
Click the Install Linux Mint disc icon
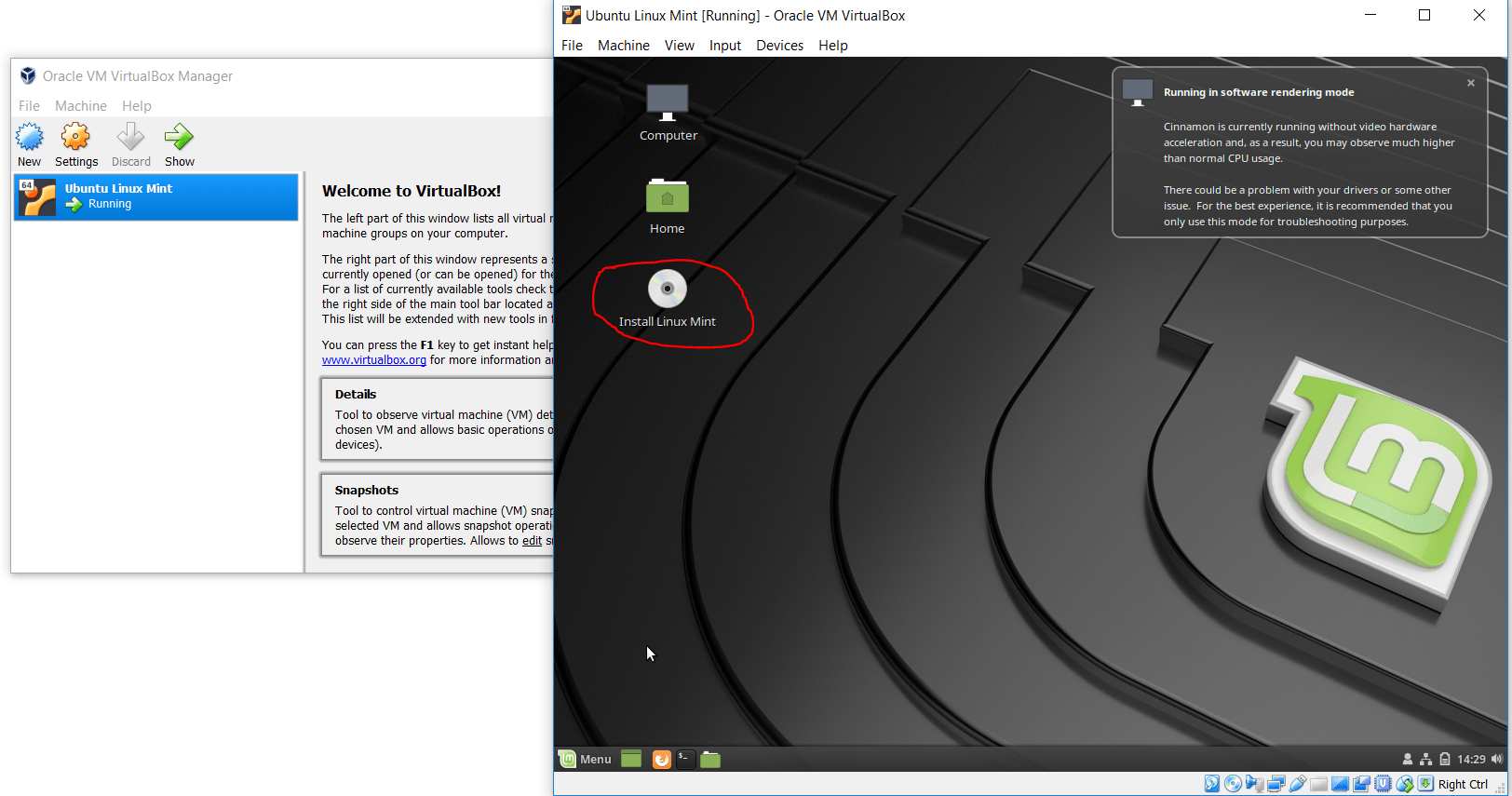click(x=668, y=289)
